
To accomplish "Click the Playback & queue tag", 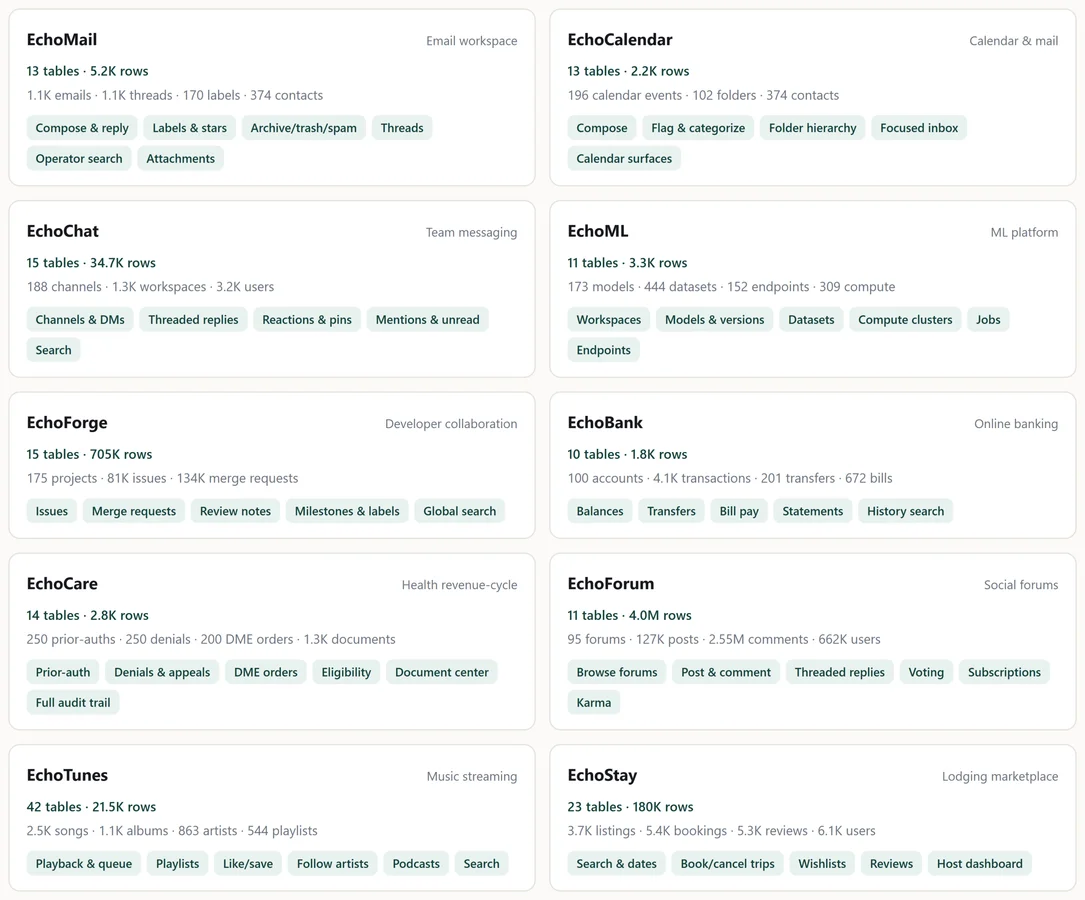I will pos(84,864).
